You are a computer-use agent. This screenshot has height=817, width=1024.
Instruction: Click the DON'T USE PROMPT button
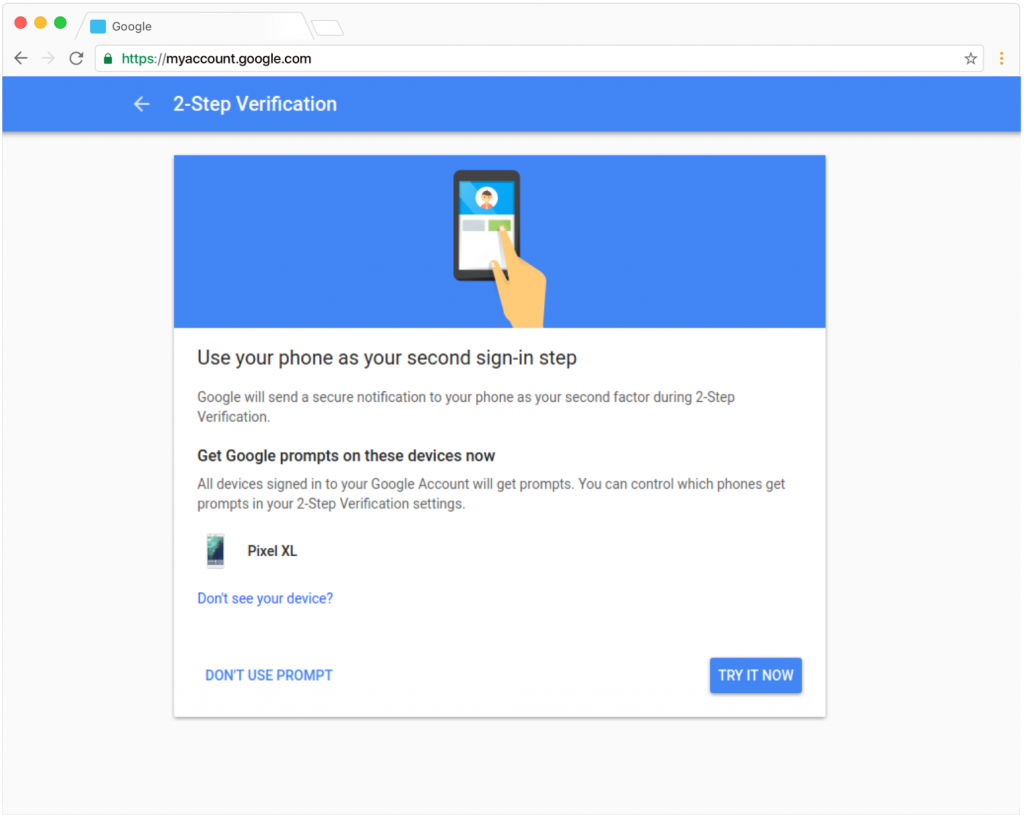click(268, 675)
